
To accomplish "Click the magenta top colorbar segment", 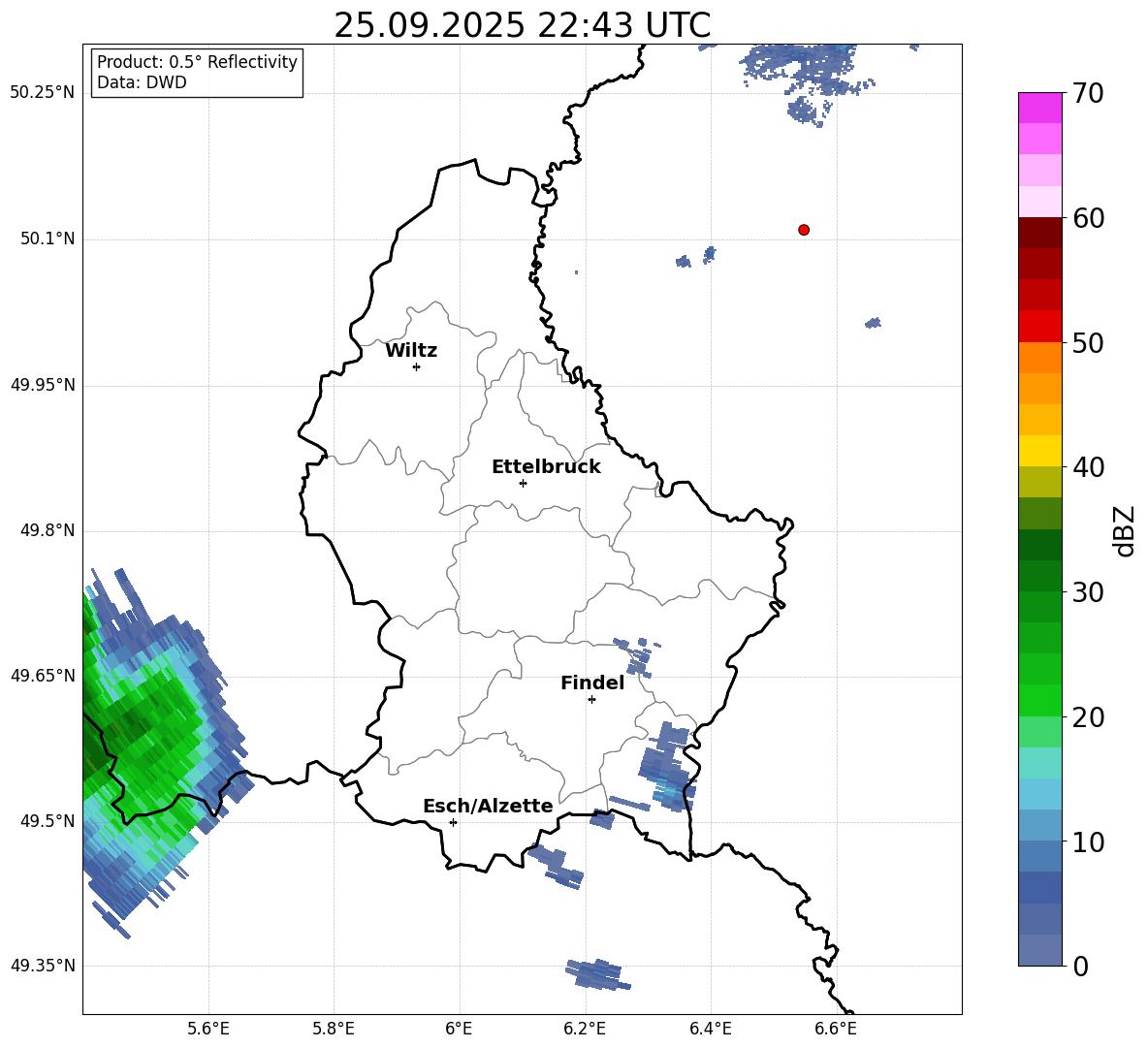I will (1040, 108).
